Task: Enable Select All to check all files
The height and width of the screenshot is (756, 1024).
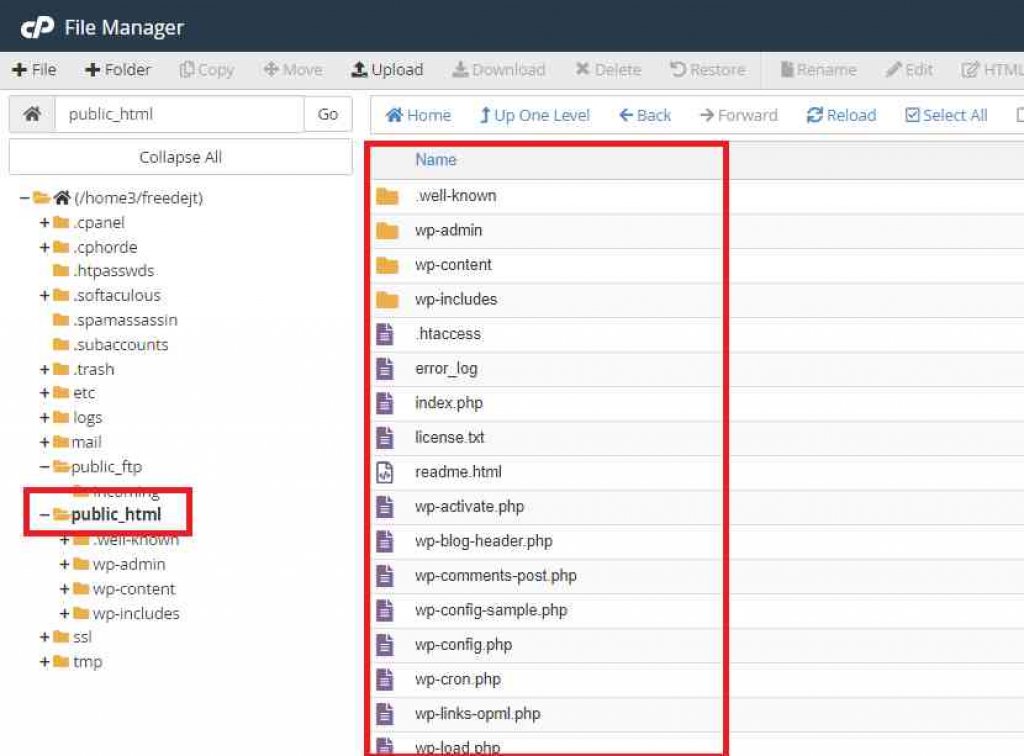Action: point(944,115)
